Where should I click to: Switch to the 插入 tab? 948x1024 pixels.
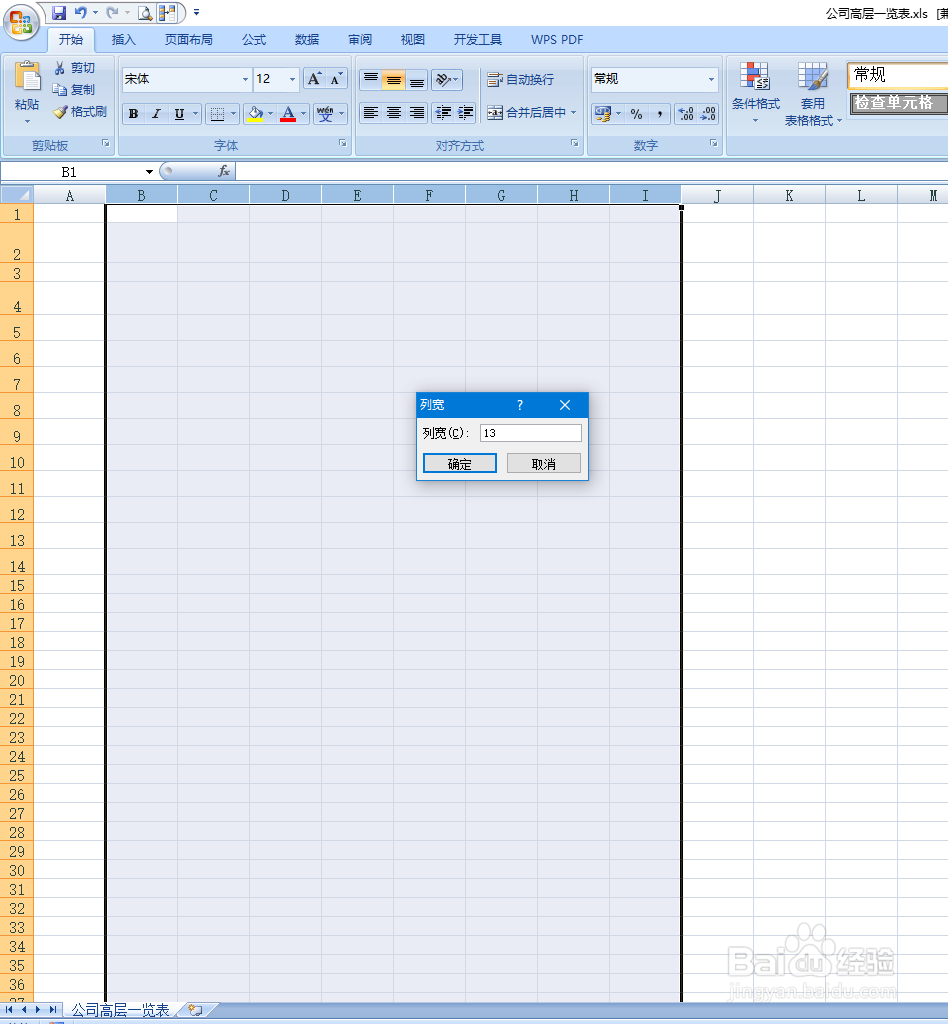(x=123, y=40)
